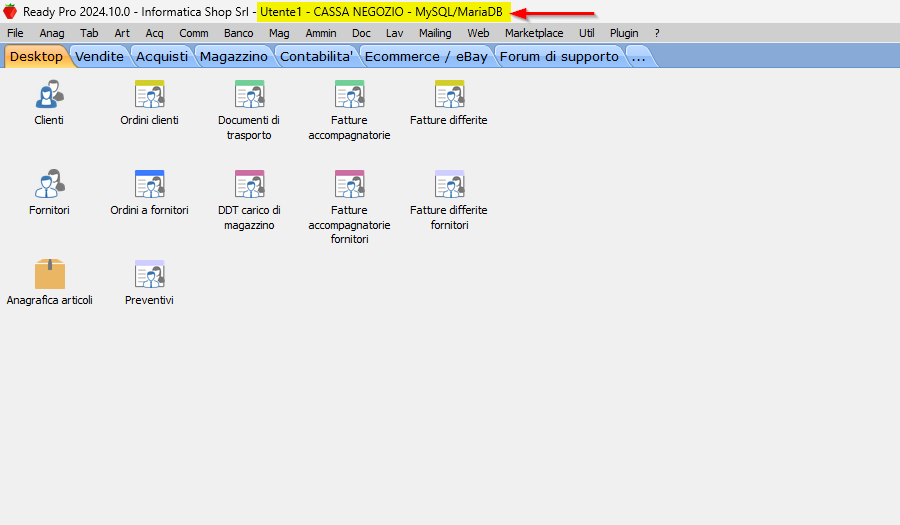Open the Ordini a fornitori icon
Screen dimensions: 900x525
coord(150,184)
